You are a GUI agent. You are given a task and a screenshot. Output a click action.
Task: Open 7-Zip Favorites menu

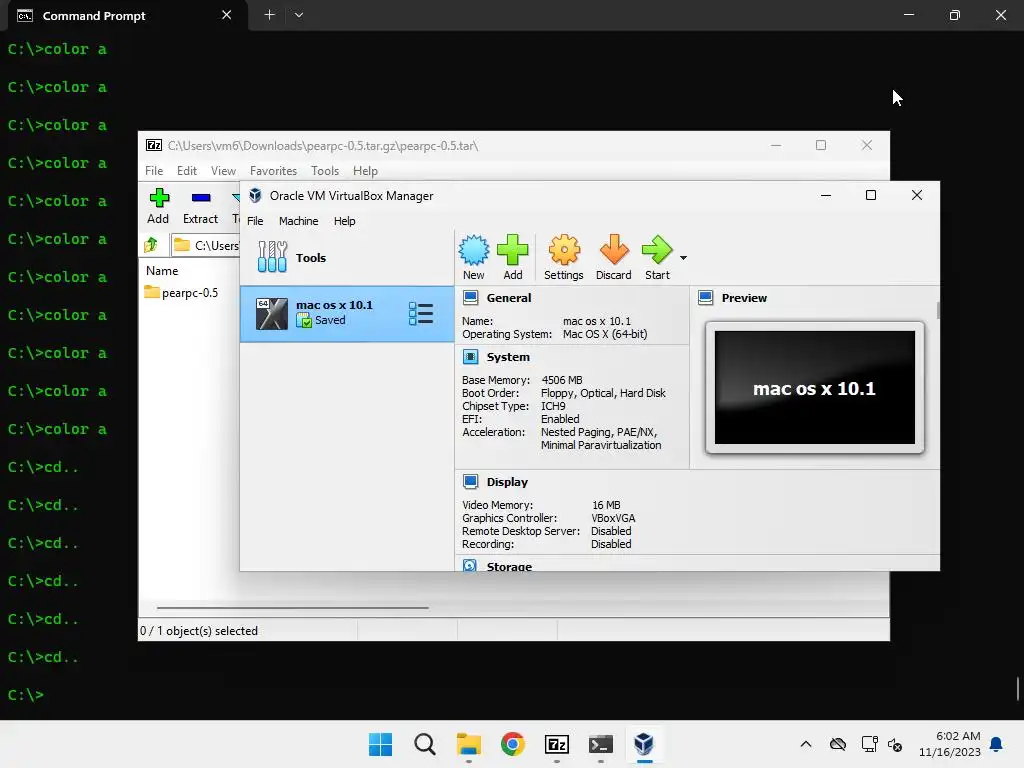coord(273,170)
